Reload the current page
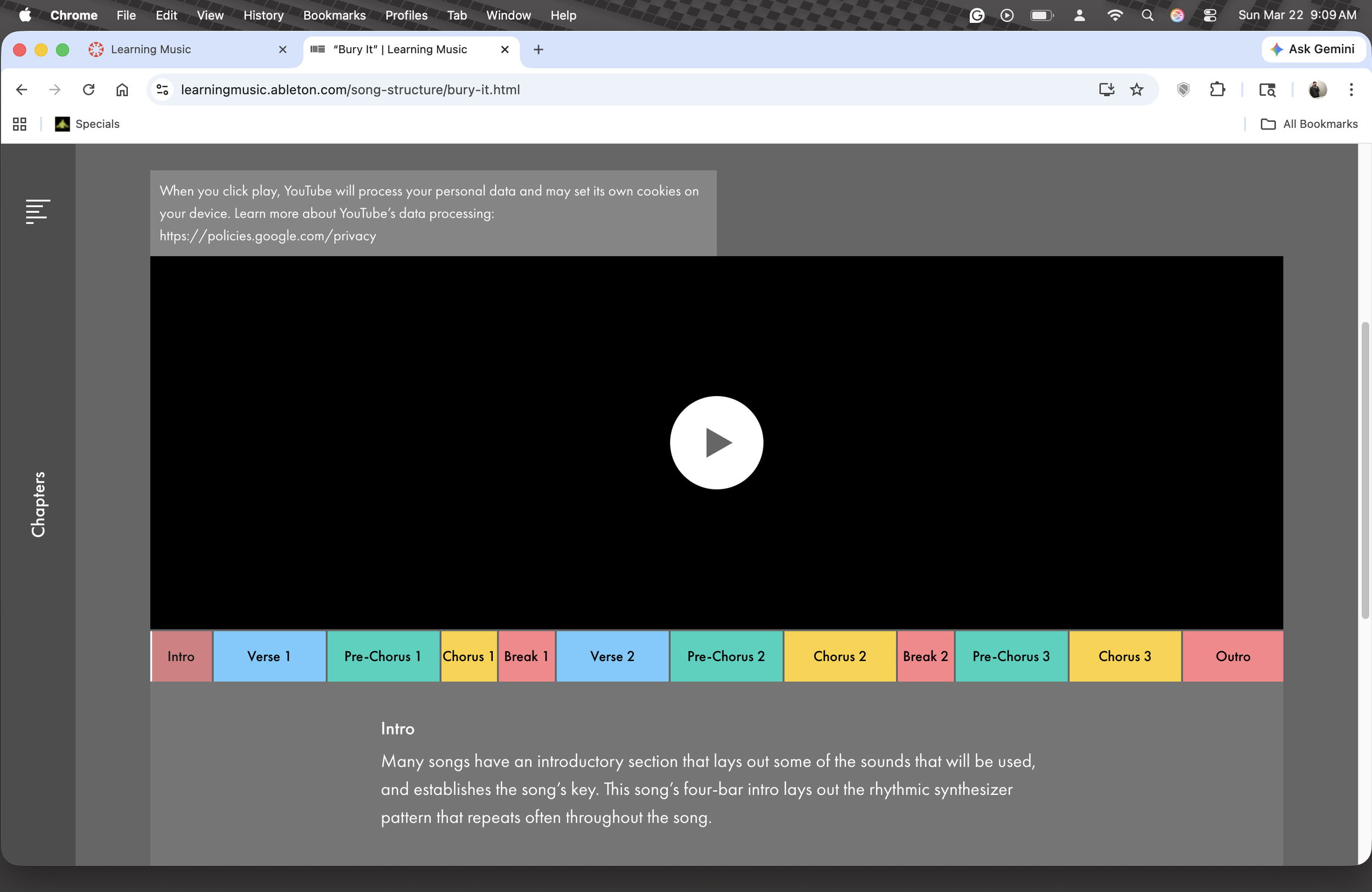Screen dimensions: 1372x892 click(x=88, y=90)
